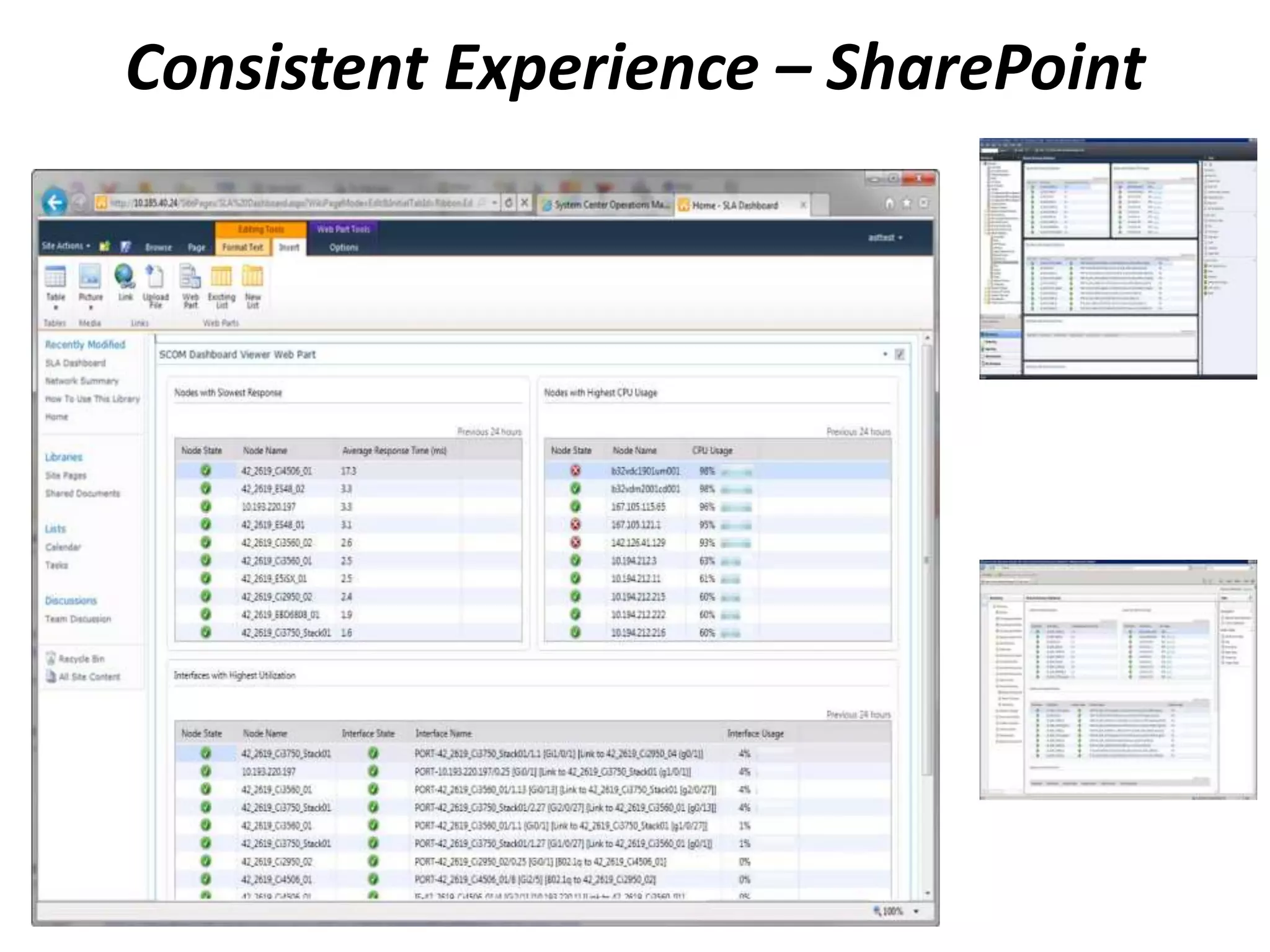Click green state icon for 42_2619_Ci4506_01 response row
Screen dimensions: 1270x952
(x=206, y=471)
